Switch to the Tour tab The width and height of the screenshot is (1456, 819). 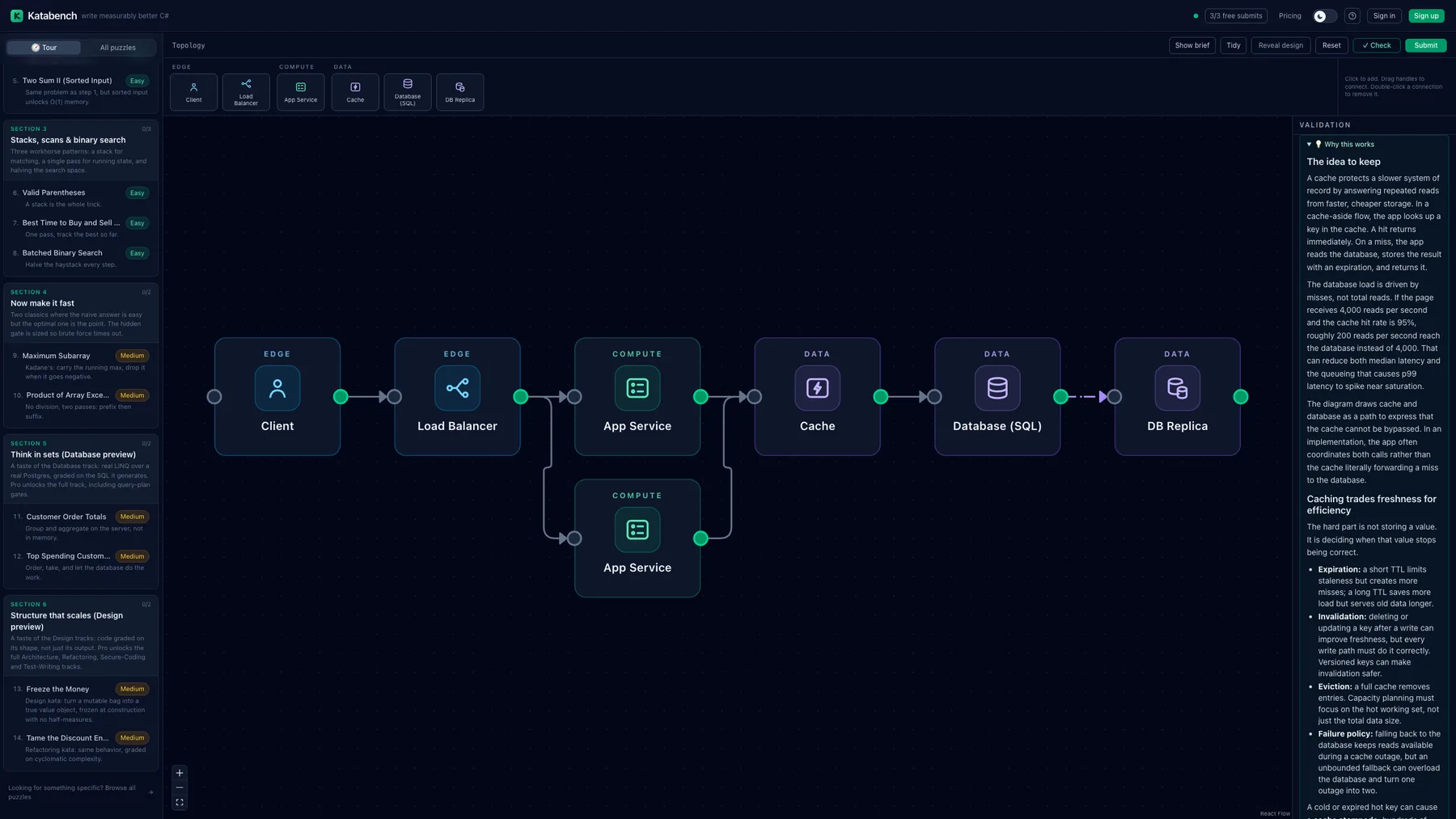[x=44, y=48]
